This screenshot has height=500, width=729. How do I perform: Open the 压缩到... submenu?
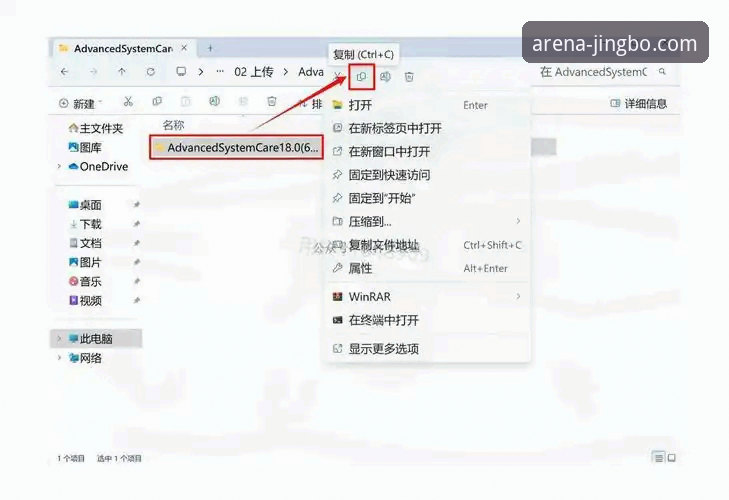tap(428, 222)
